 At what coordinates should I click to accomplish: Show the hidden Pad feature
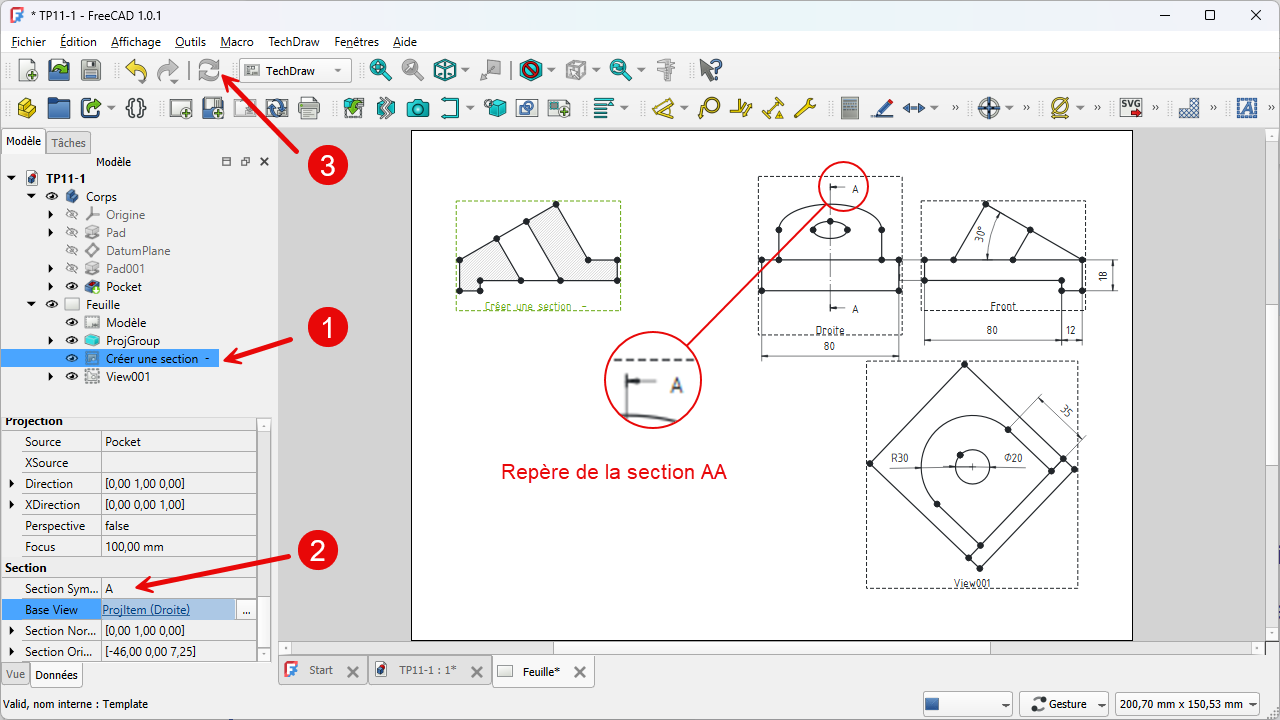pos(72,233)
